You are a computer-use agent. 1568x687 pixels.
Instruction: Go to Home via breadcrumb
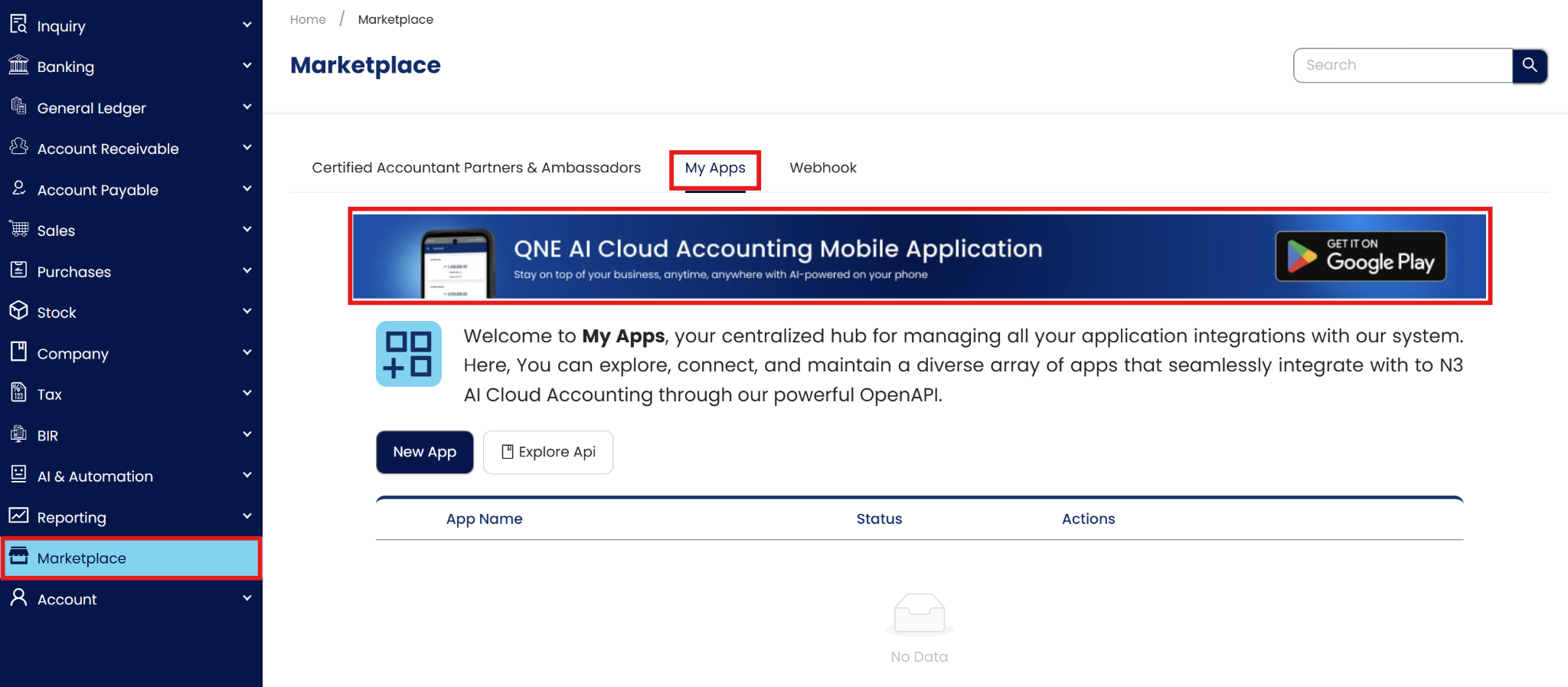coord(308,20)
